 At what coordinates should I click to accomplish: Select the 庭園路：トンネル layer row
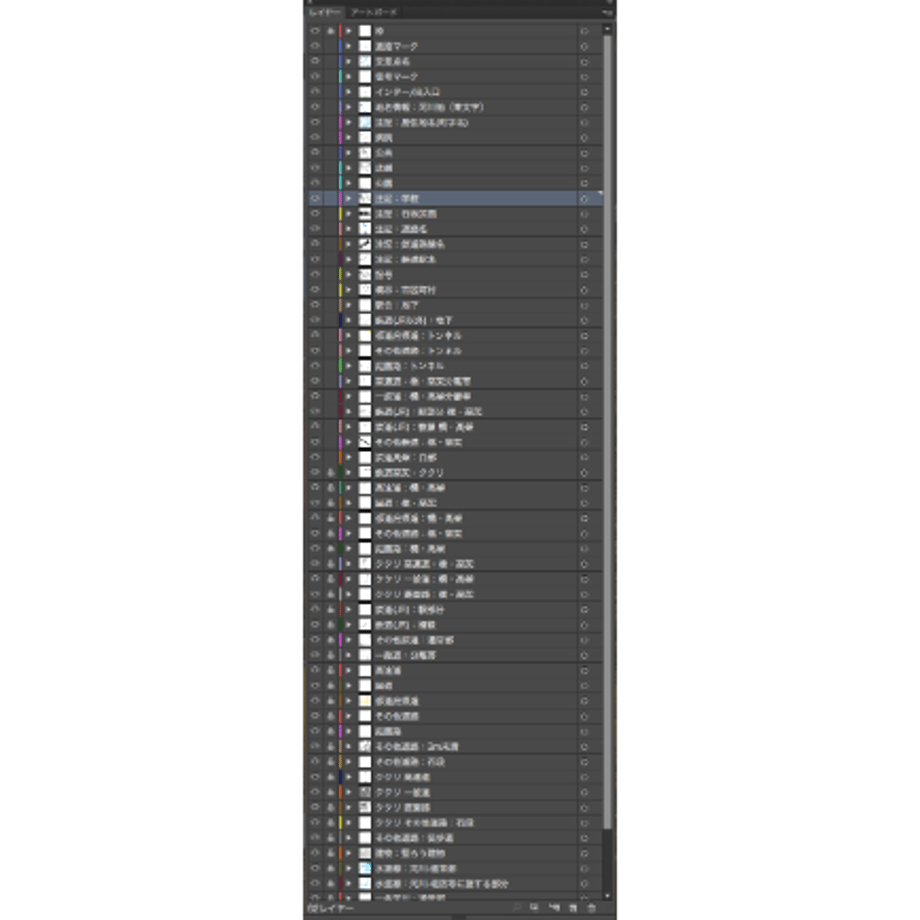(455, 366)
